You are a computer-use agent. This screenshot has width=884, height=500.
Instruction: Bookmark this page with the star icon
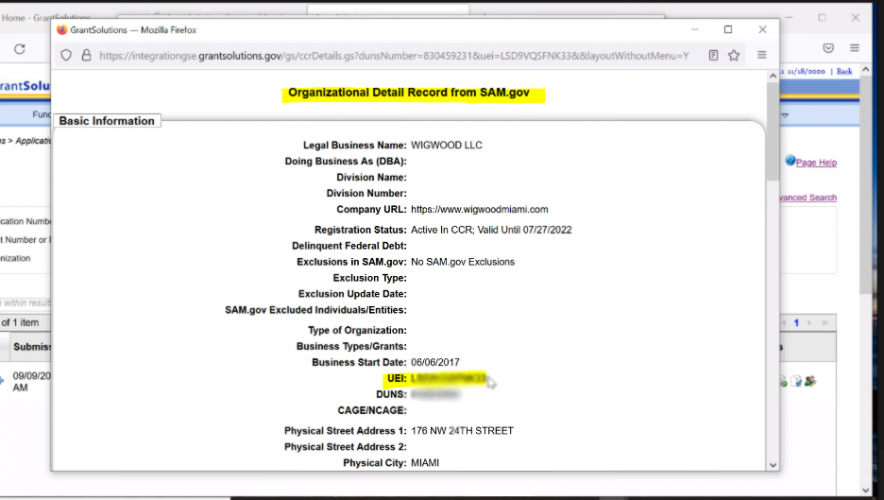pos(734,56)
